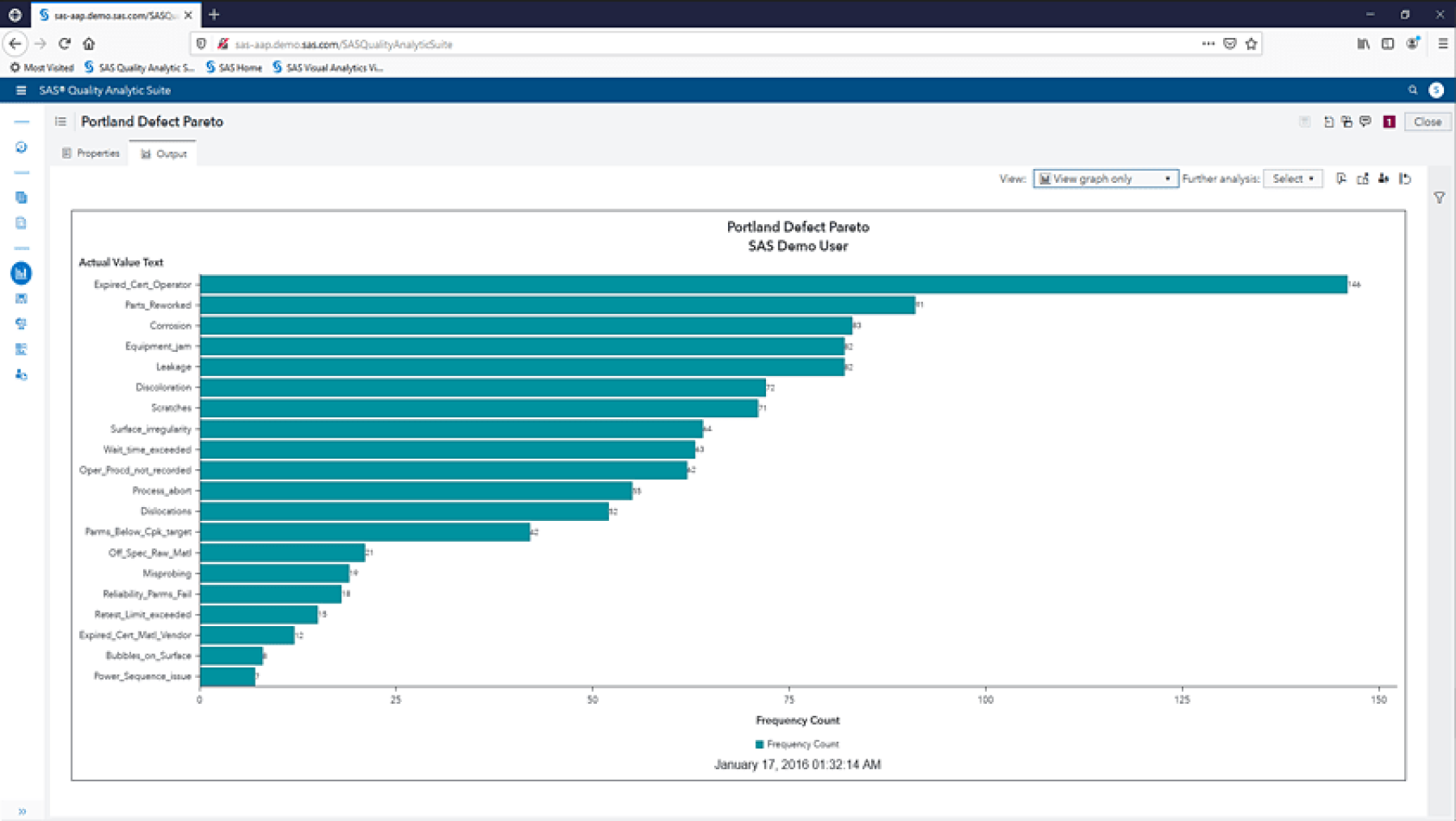
Task: Open the browser library icon
Action: click(1363, 44)
